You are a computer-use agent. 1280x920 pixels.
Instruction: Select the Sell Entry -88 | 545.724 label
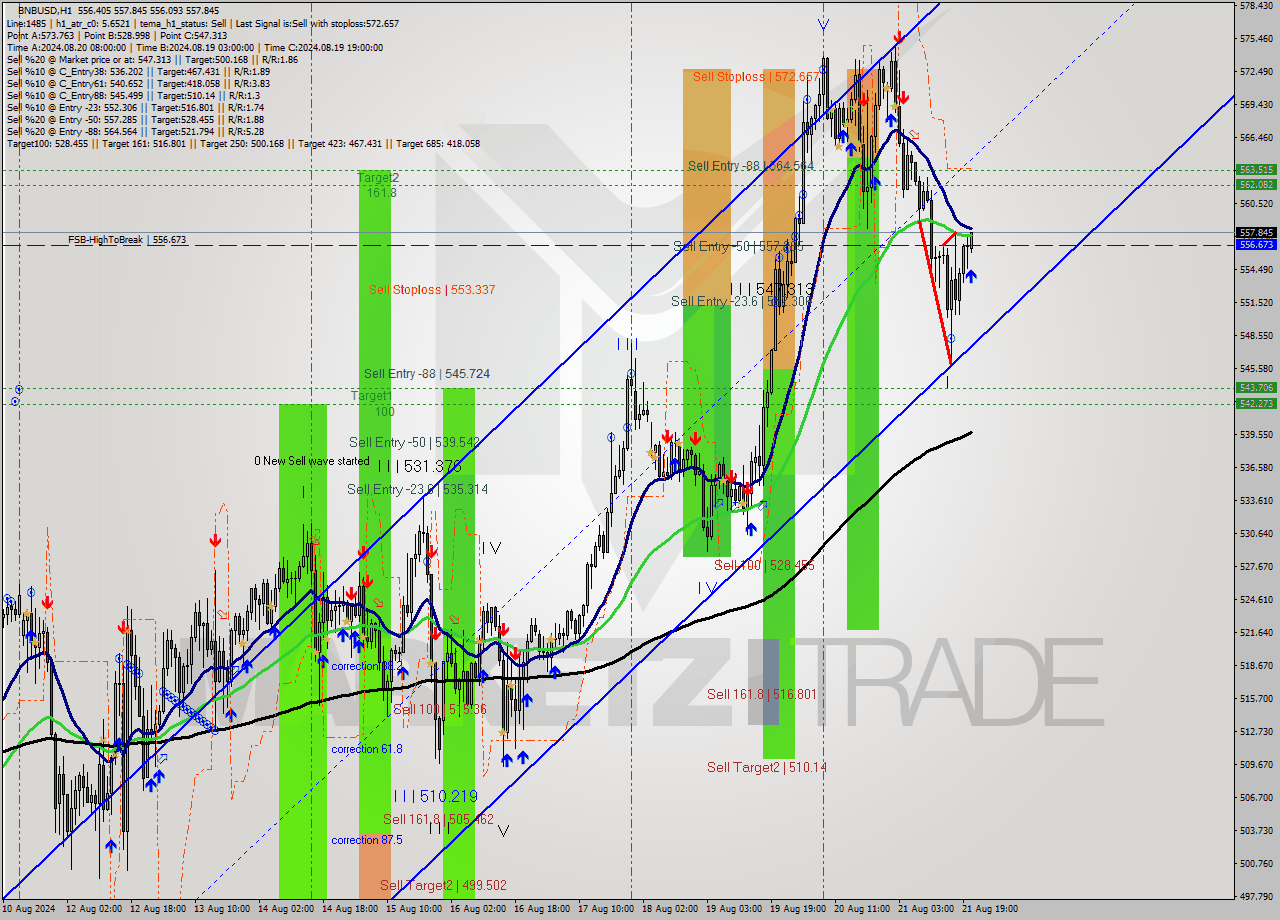pyautogui.click(x=427, y=374)
